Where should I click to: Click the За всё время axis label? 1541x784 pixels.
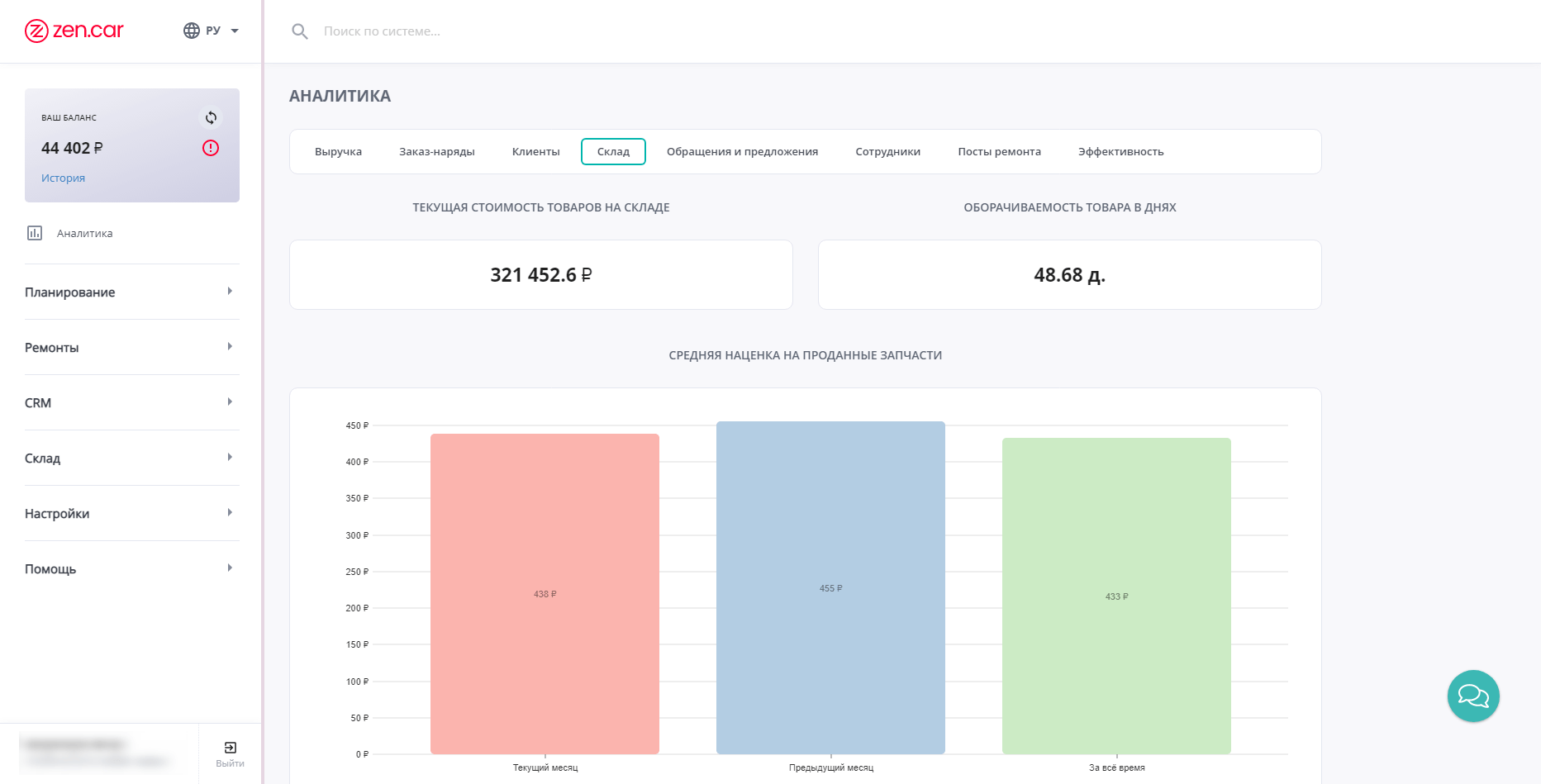[x=1117, y=767]
